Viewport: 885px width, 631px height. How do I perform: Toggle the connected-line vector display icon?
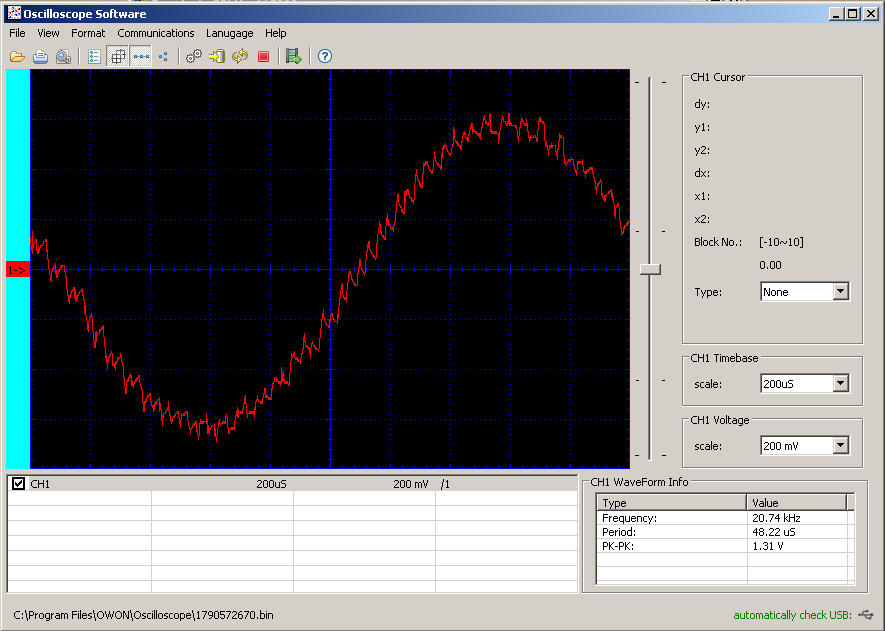pos(141,57)
